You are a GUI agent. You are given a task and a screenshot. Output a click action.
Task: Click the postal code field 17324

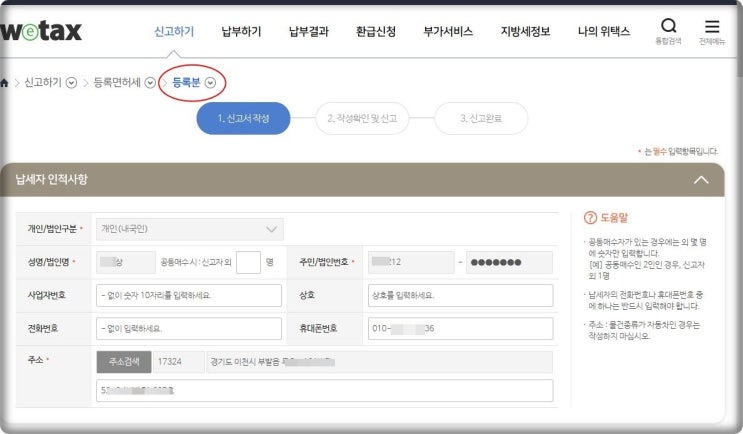coord(179,362)
